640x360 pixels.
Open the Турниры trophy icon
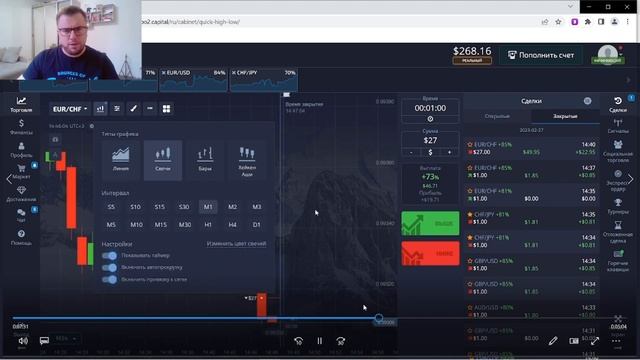(x=618, y=207)
